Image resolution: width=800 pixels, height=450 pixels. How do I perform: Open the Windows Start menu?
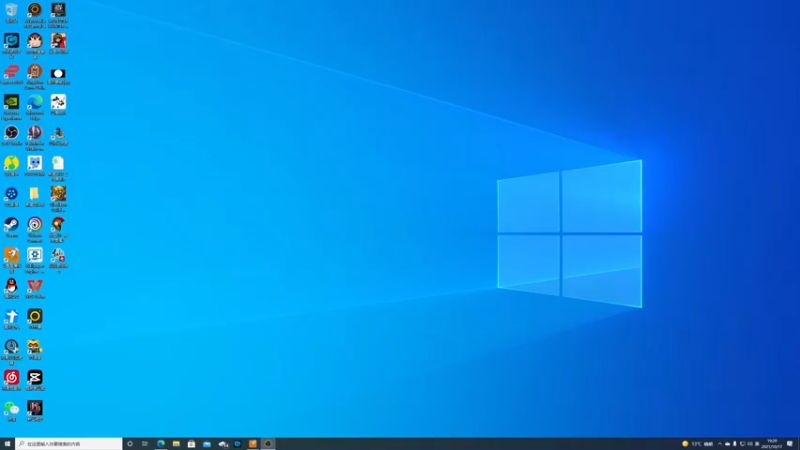pyautogui.click(x=7, y=444)
